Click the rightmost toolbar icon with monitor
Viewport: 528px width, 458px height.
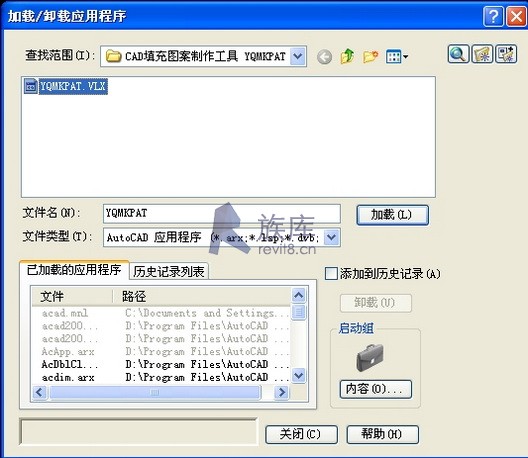pyautogui.click(x=506, y=54)
